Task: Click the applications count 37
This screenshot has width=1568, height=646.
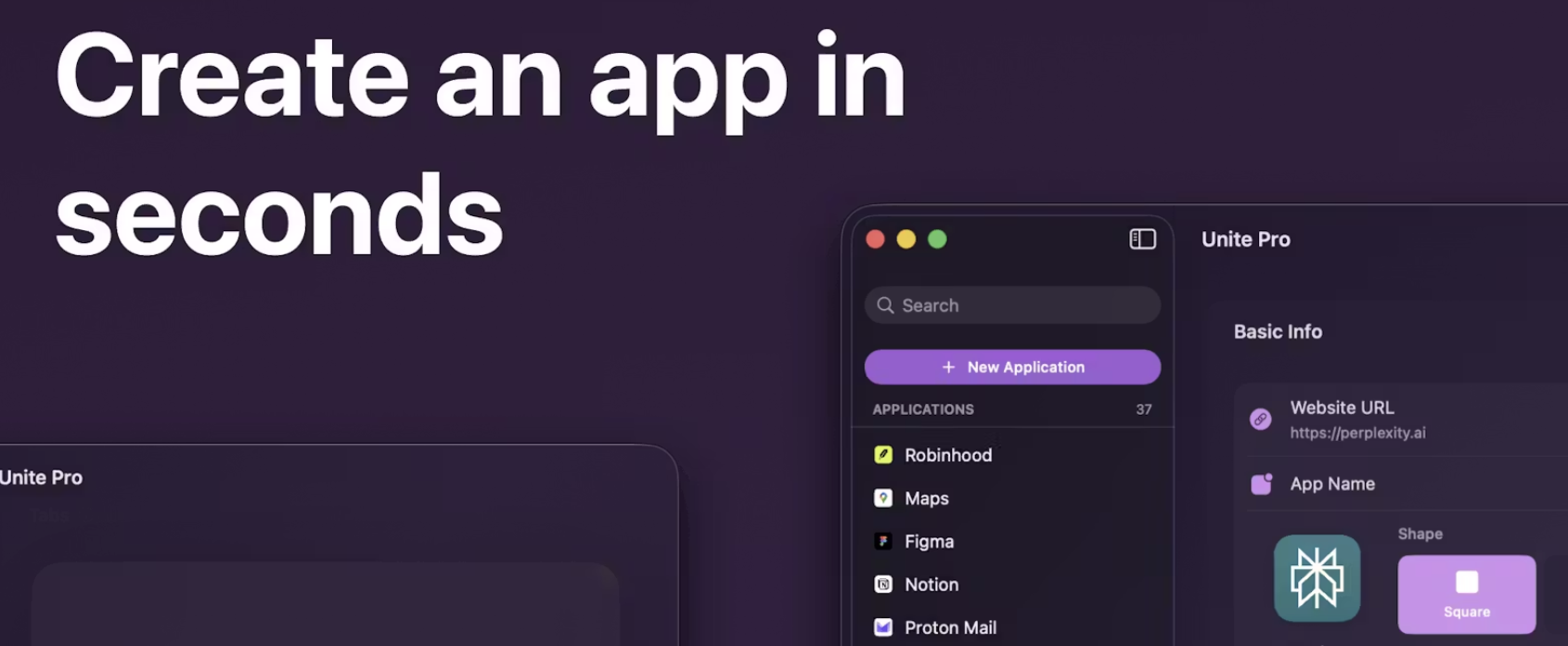Action: pos(1144,409)
